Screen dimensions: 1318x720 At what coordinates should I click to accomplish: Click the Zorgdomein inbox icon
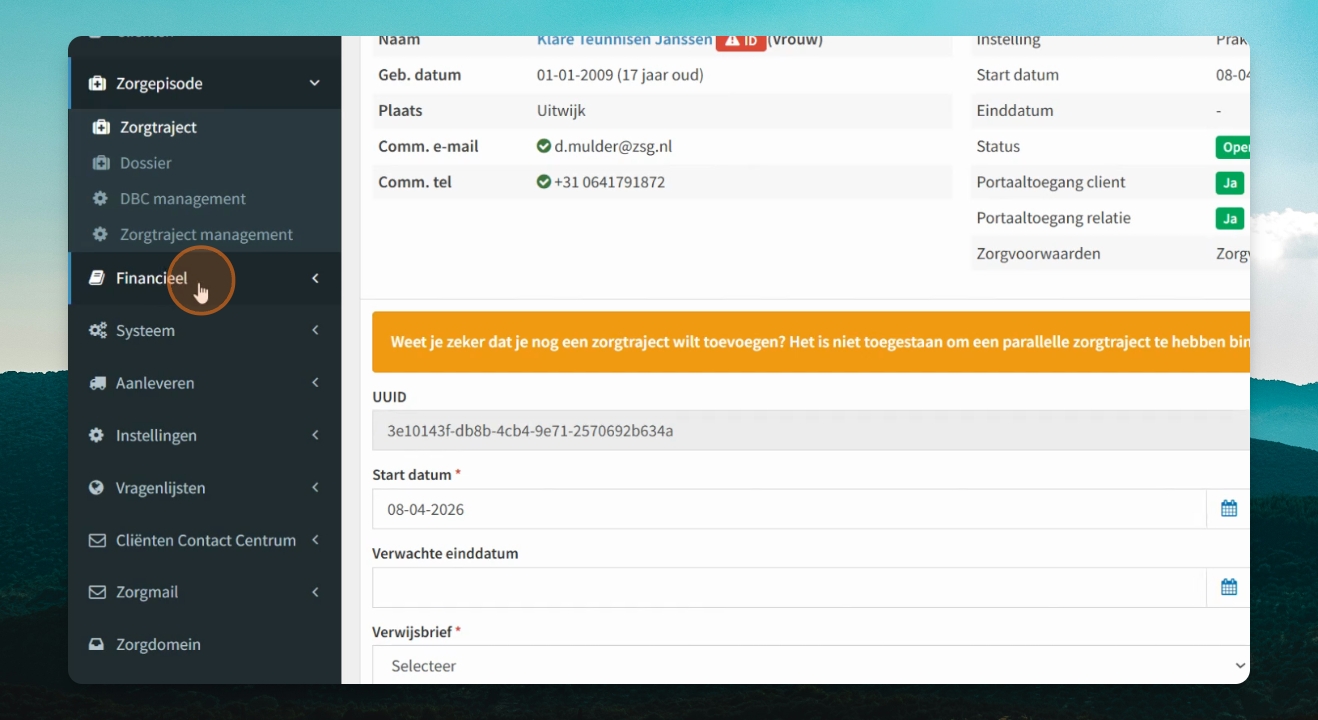(97, 645)
